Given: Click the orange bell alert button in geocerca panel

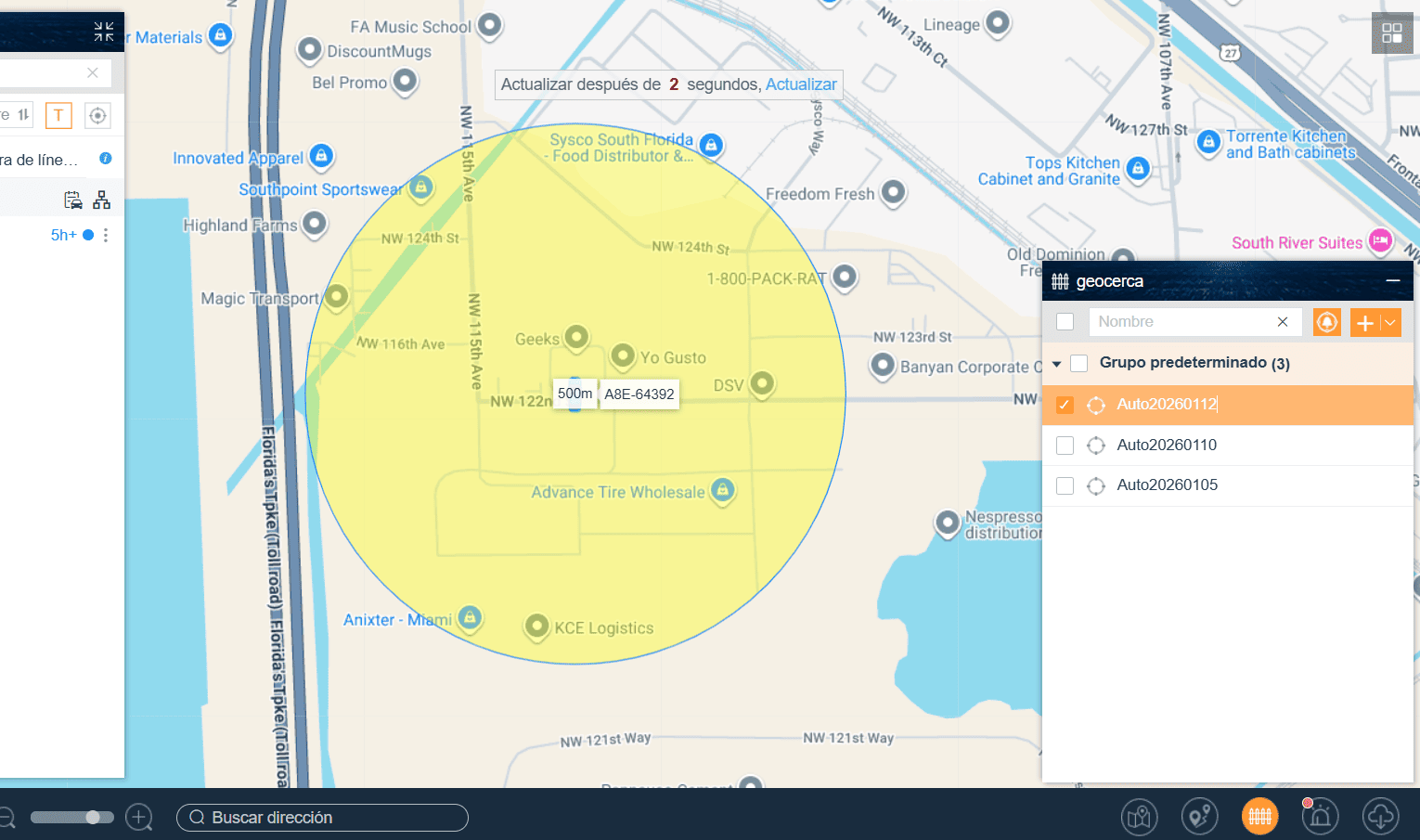Looking at the screenshot, I should pyautogui.click(x=1327, y=322).
